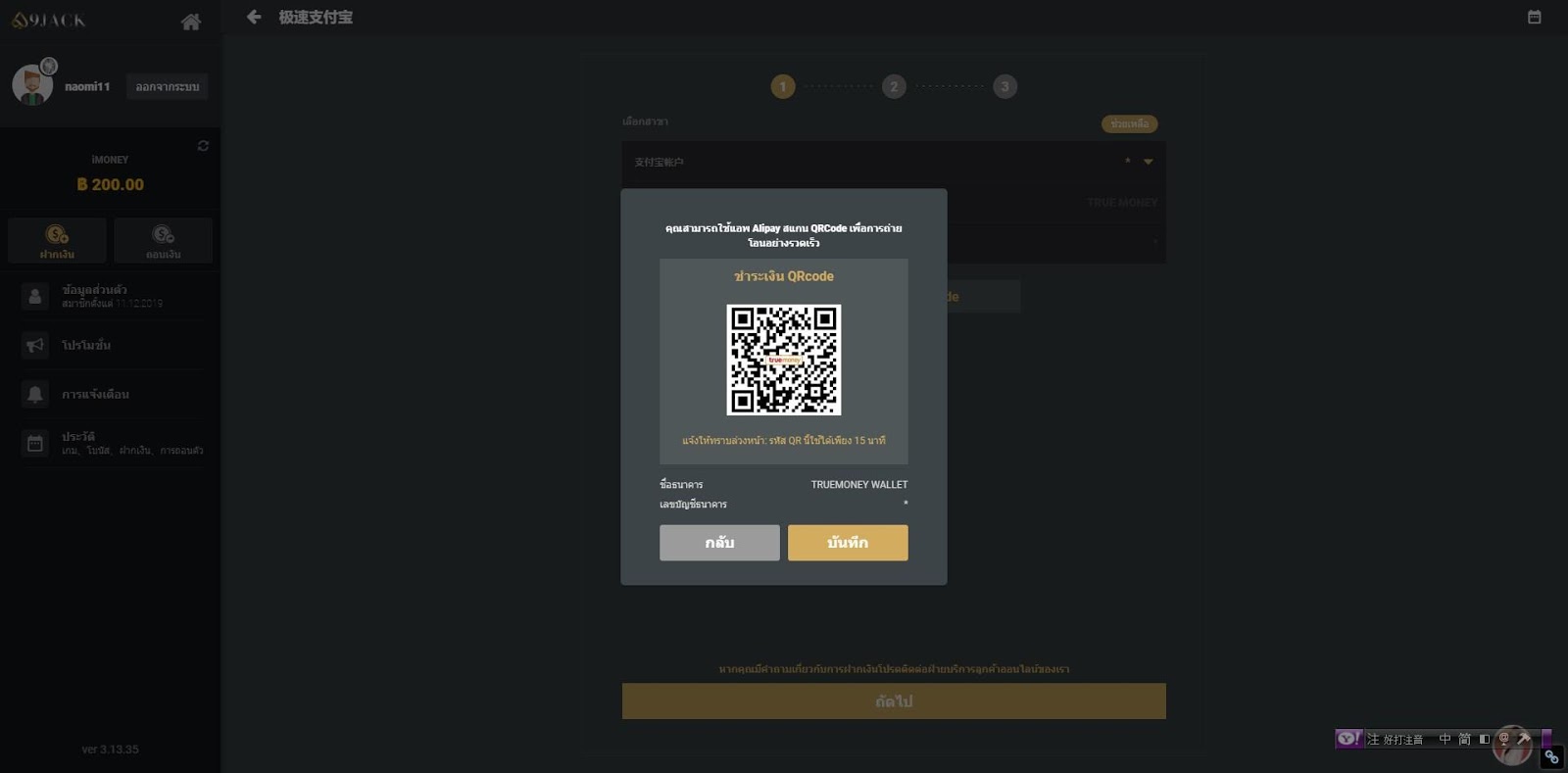The width and height of the screenshot is (1568, 773).
Task: Click the 好打注音 IME label
Action: [1402, 740]
